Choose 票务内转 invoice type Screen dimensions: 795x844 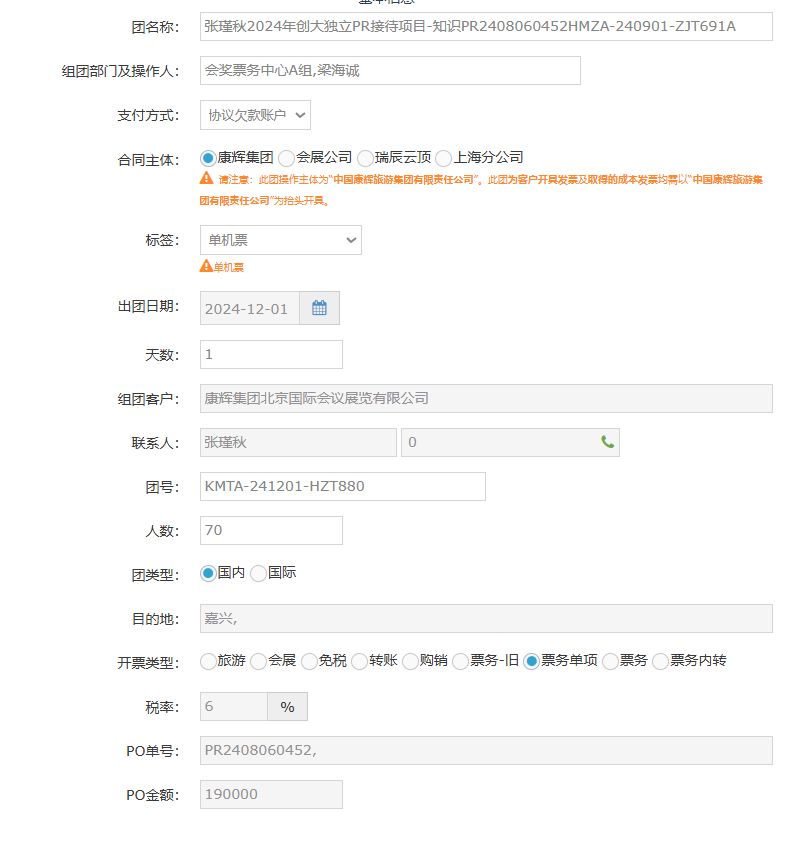660,661
